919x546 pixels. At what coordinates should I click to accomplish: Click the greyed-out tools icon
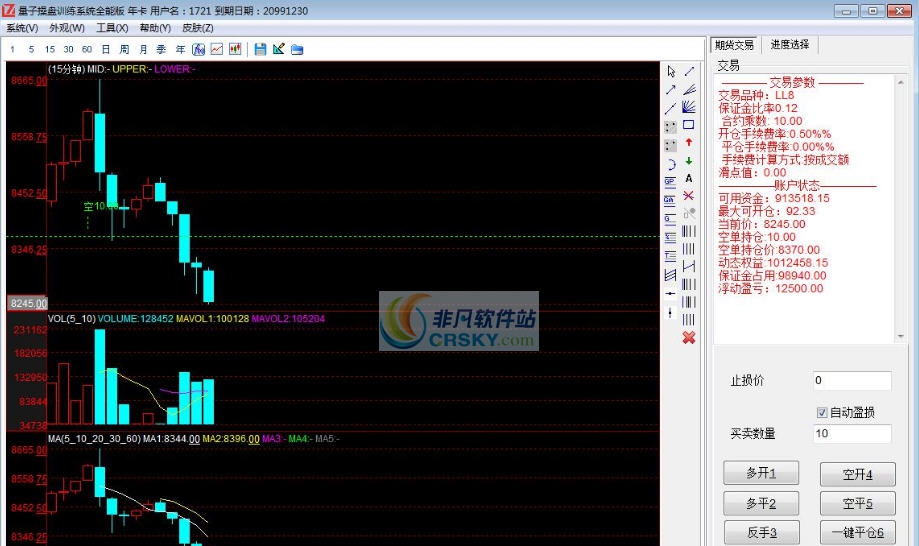[x=689, y=213]
